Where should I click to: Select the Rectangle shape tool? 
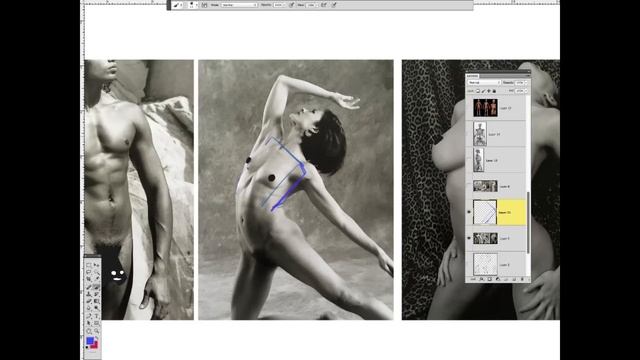click(x=97, y=323)
